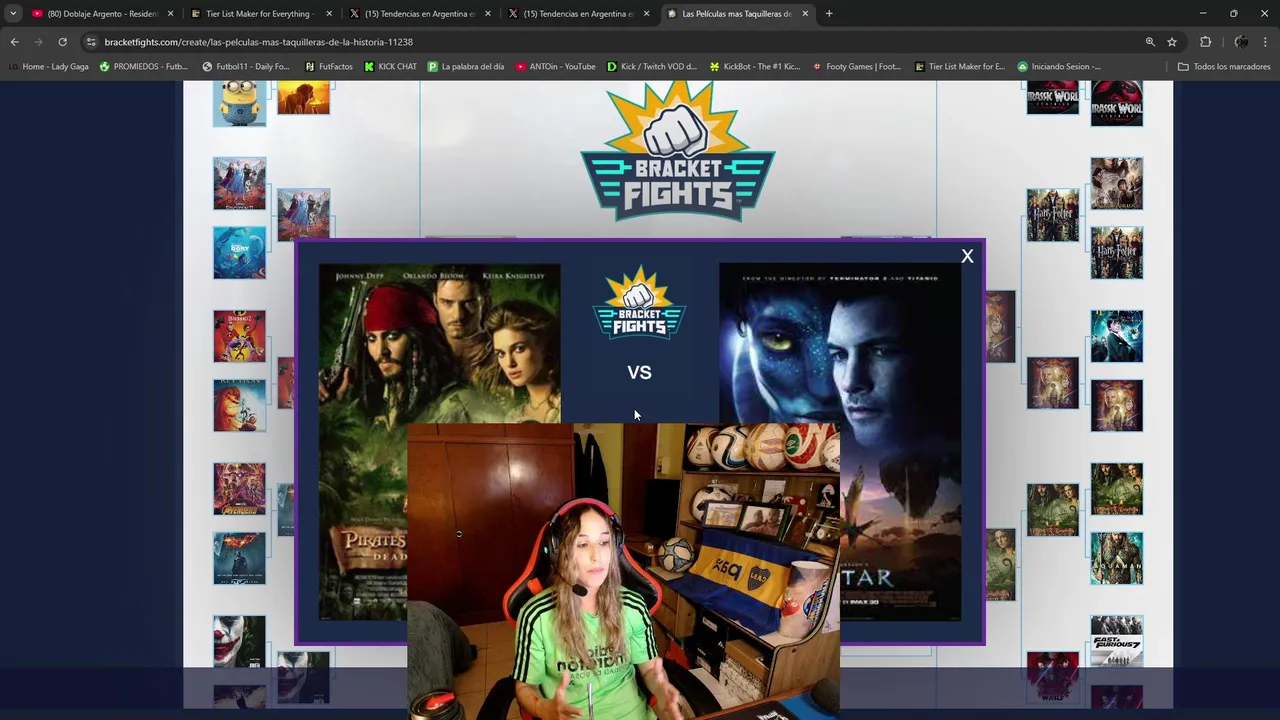Open PROMIEDOS bookmark
The height and width of the screenshot is (720, 1280).
point(143,67)
